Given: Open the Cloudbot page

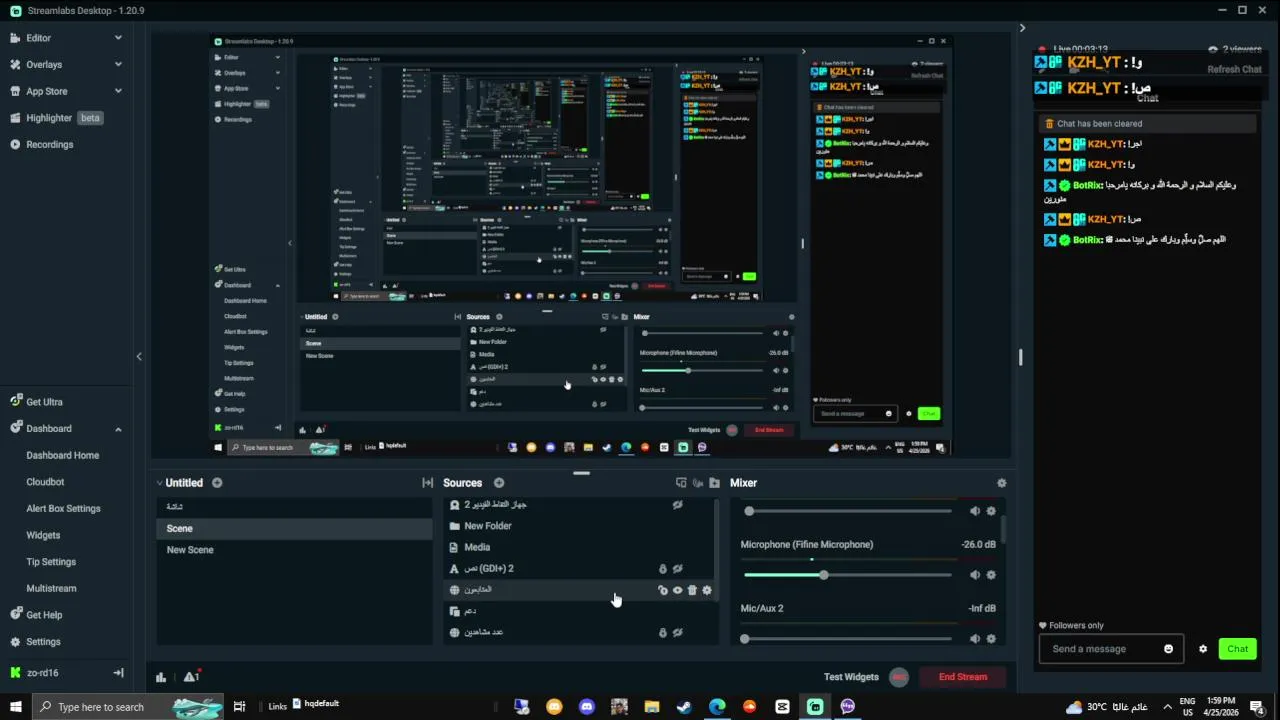Looking at the screenshot, I should 45,482.
